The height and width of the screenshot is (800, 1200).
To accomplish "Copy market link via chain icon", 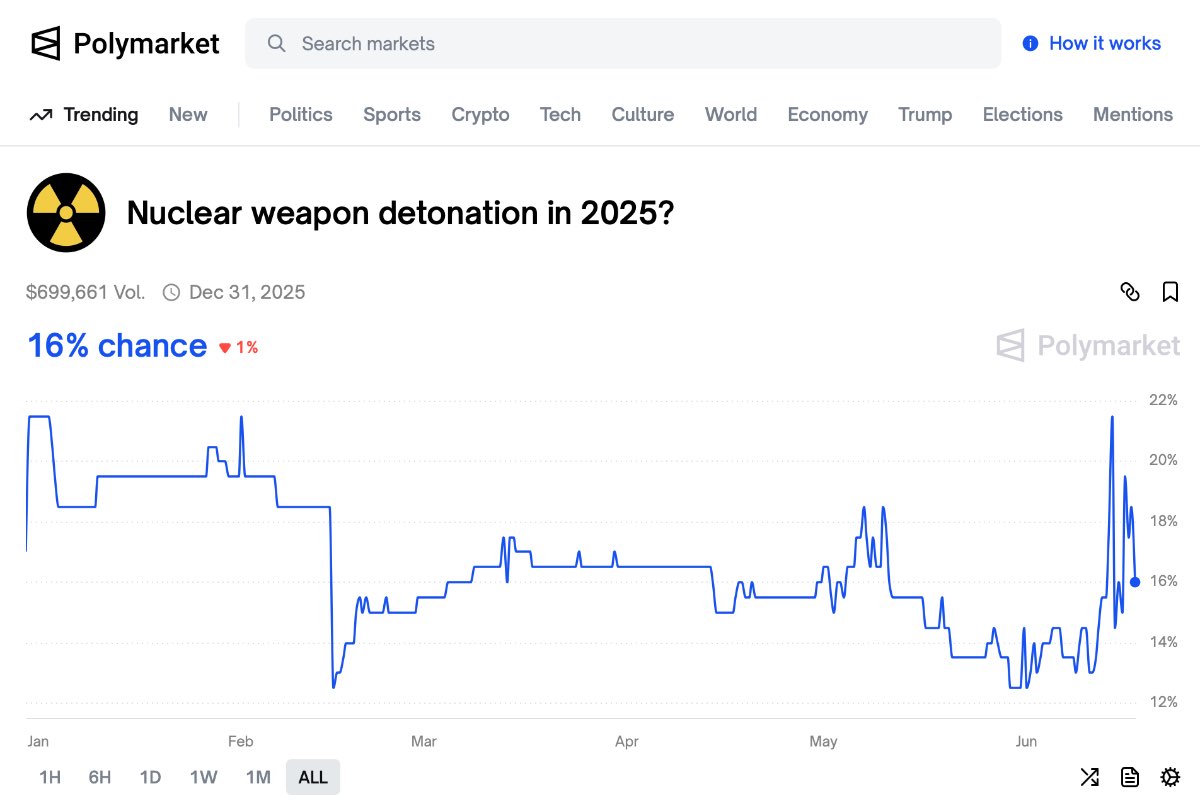I will tap(1130, 292).
